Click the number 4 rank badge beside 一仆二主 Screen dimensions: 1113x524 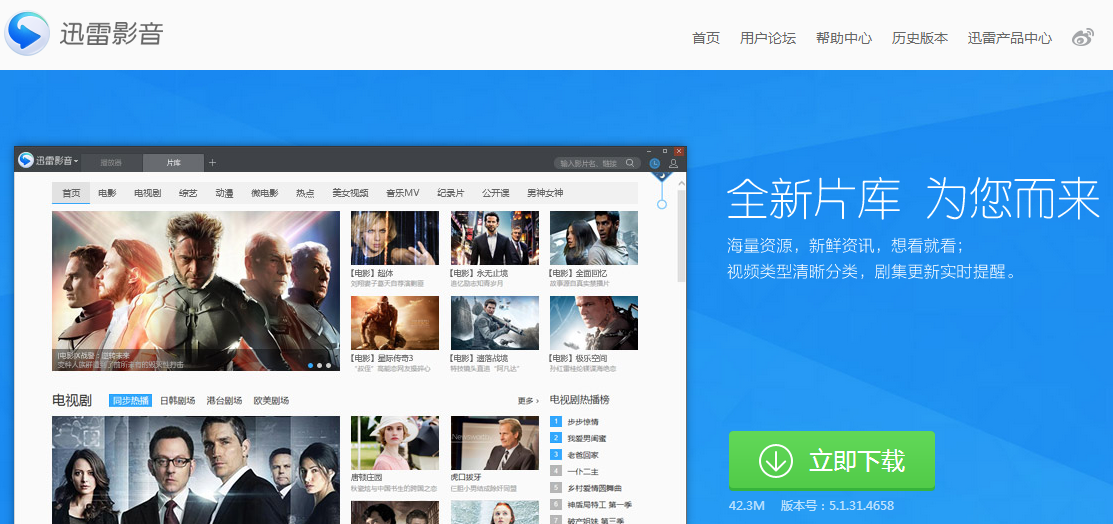pyautogui.click(x=556, y=471)
